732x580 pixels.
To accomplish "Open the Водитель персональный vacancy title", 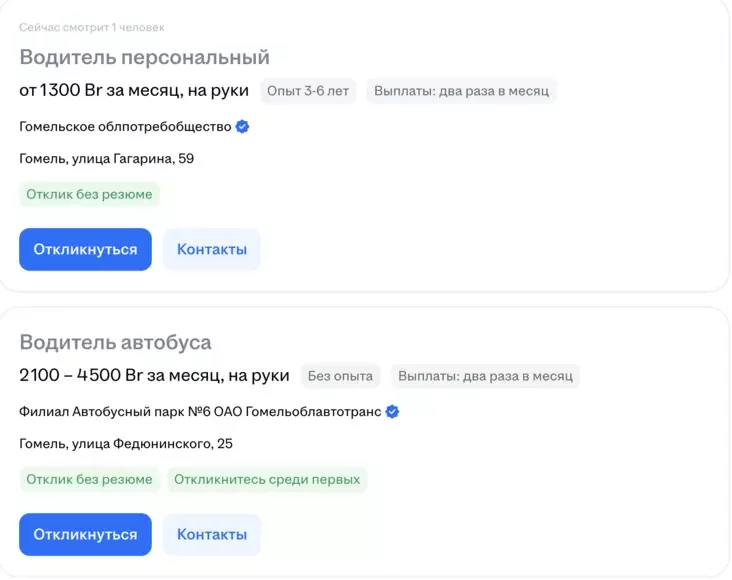I will pyautogui.click(x=144, y=57).
